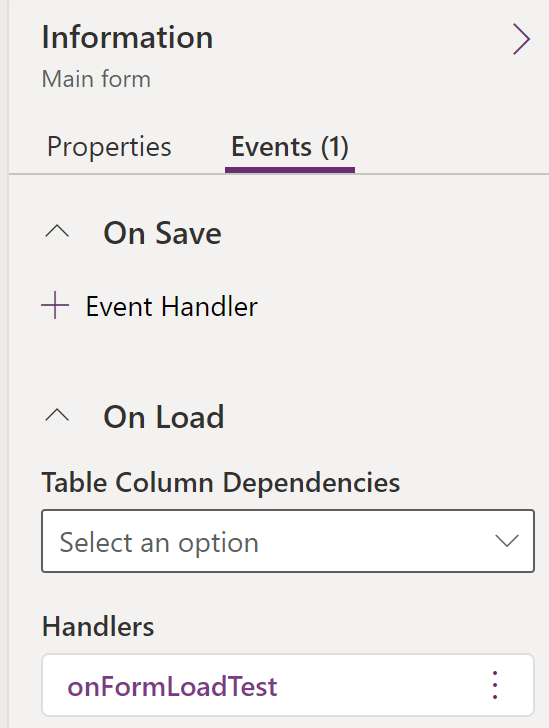This screenshot has width=549, height=728.
Task: Click the Select an option placeholder text
Action: point(159,542)
